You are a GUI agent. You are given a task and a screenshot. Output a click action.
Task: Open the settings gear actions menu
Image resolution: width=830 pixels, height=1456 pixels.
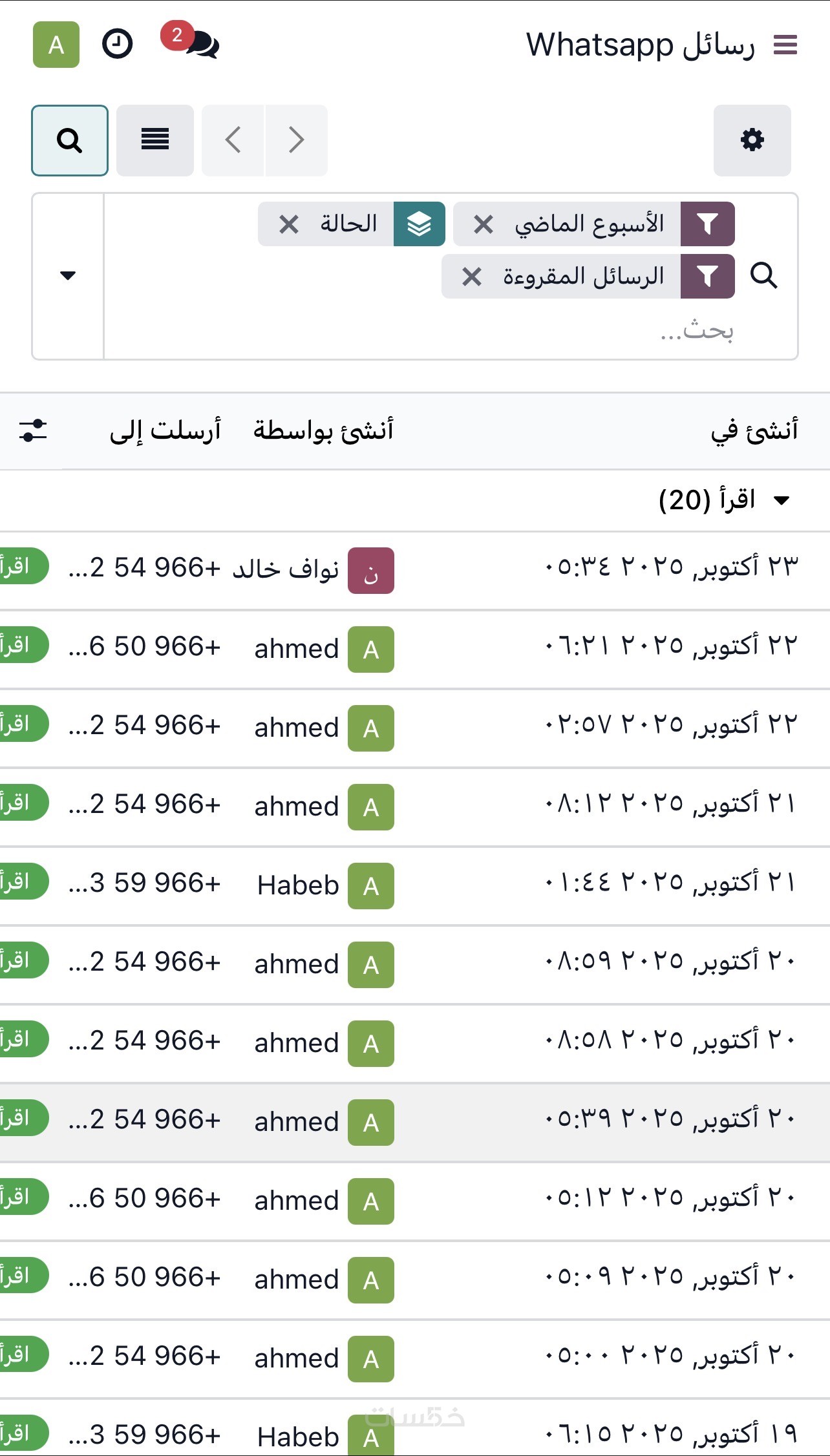coord(752,140)
